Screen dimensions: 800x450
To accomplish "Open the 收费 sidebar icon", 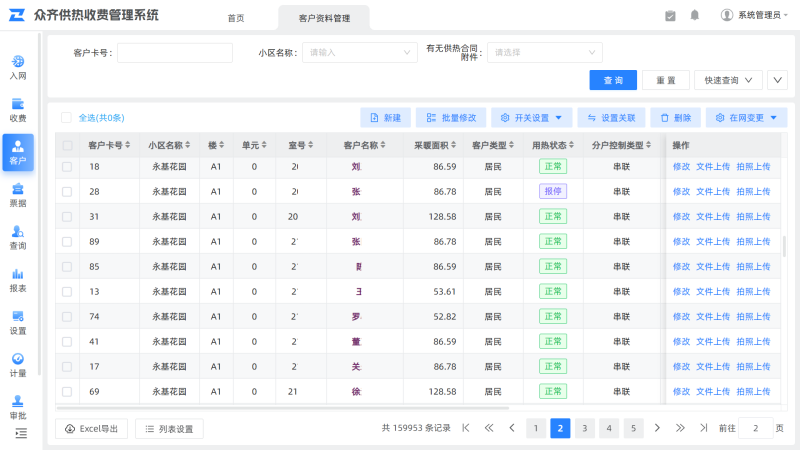I will point(18,110).
